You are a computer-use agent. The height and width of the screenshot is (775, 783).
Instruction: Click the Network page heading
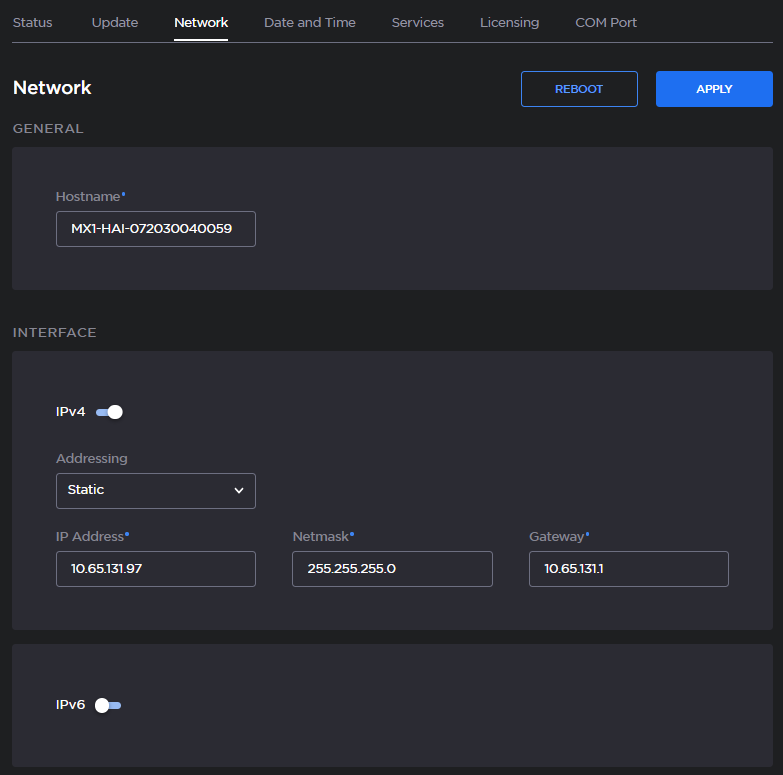pyautogui.click(x=52, y=88)
